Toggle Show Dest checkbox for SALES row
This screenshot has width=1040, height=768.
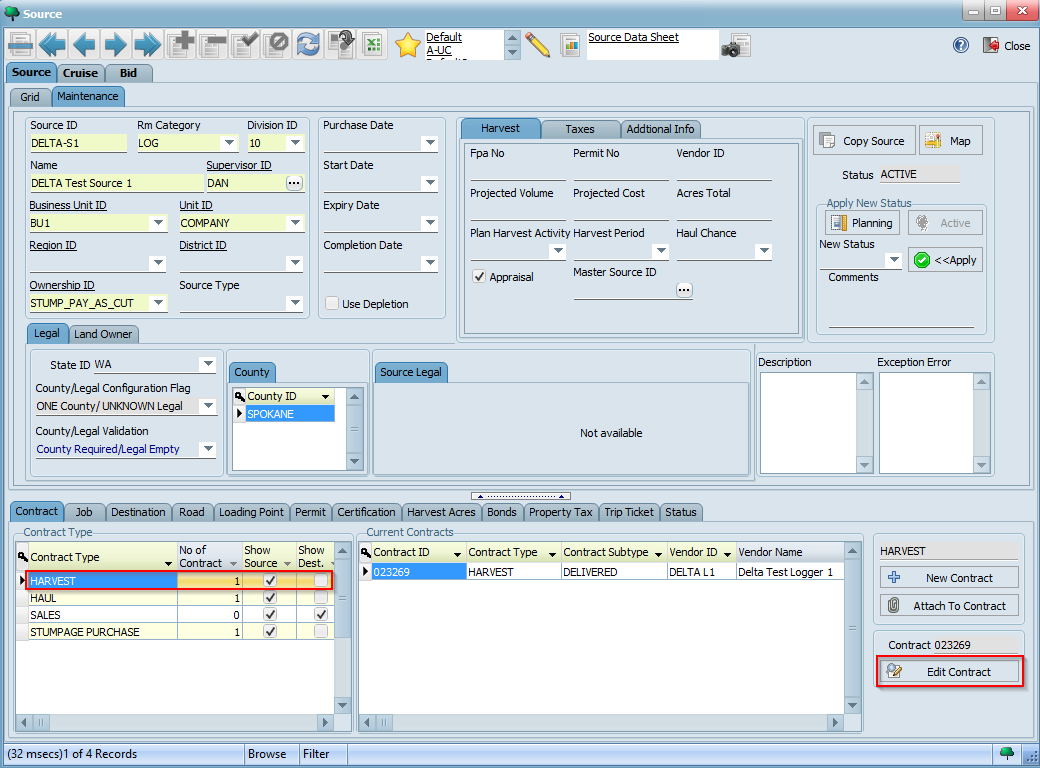321,615
